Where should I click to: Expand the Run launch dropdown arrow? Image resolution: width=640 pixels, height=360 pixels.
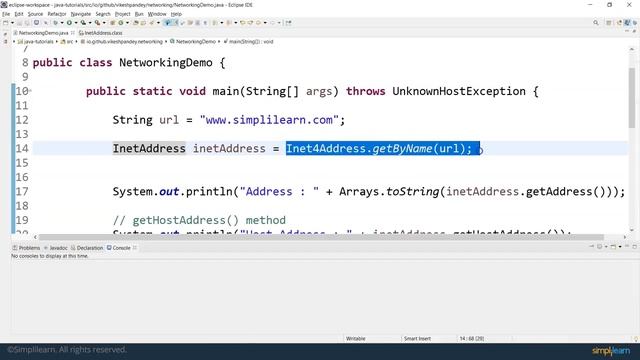pos(76,23)
